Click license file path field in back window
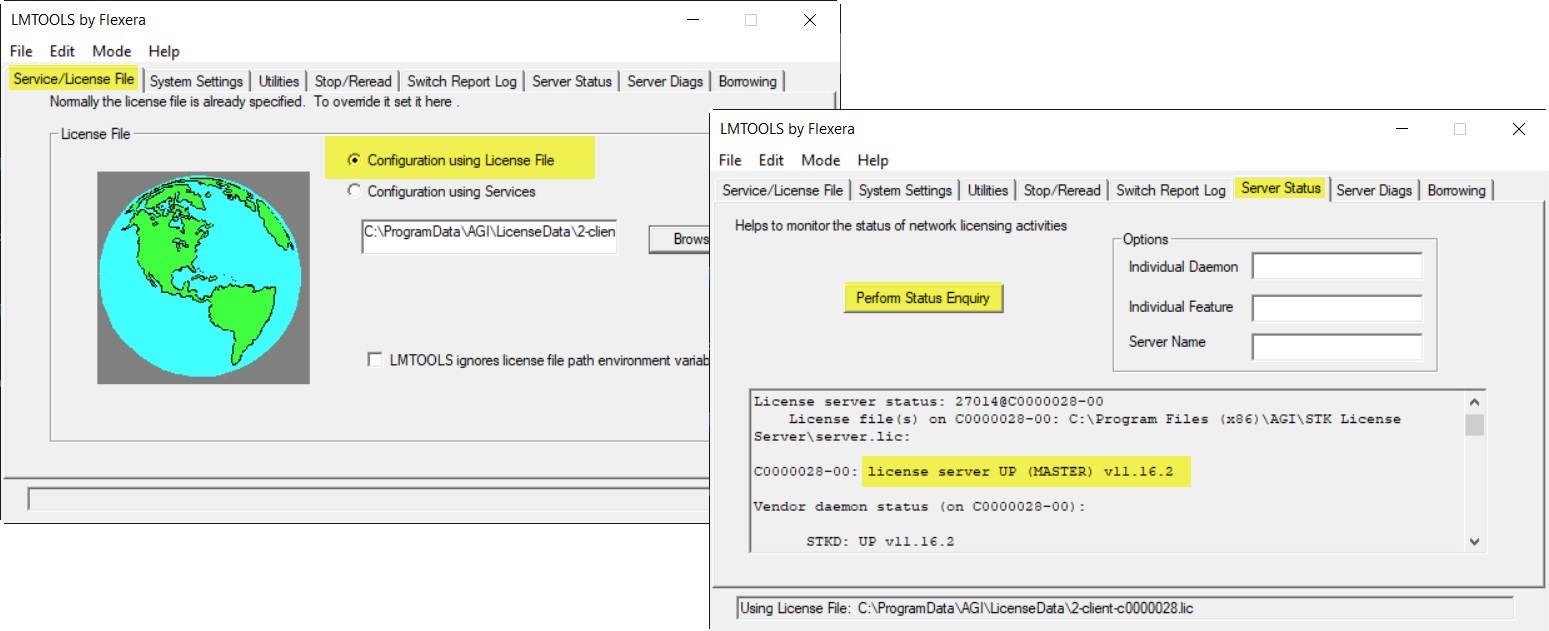Image resolution: width=1549 pixels, height=631 pixels. click(490, 236)
